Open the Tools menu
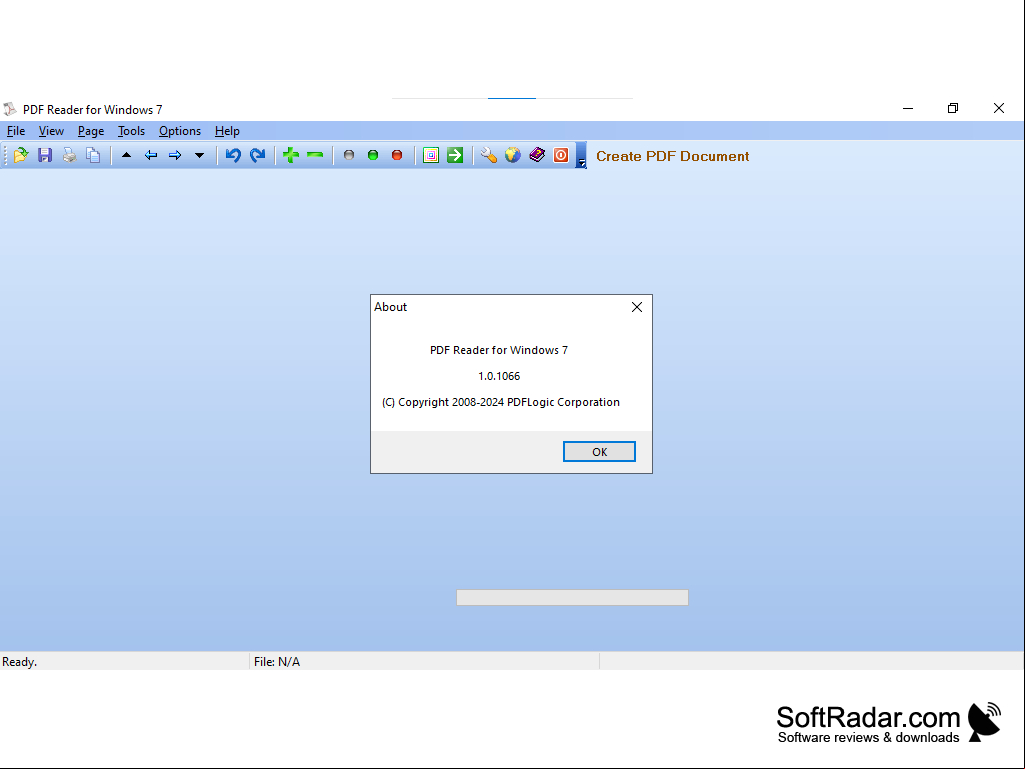 point(131,131)
